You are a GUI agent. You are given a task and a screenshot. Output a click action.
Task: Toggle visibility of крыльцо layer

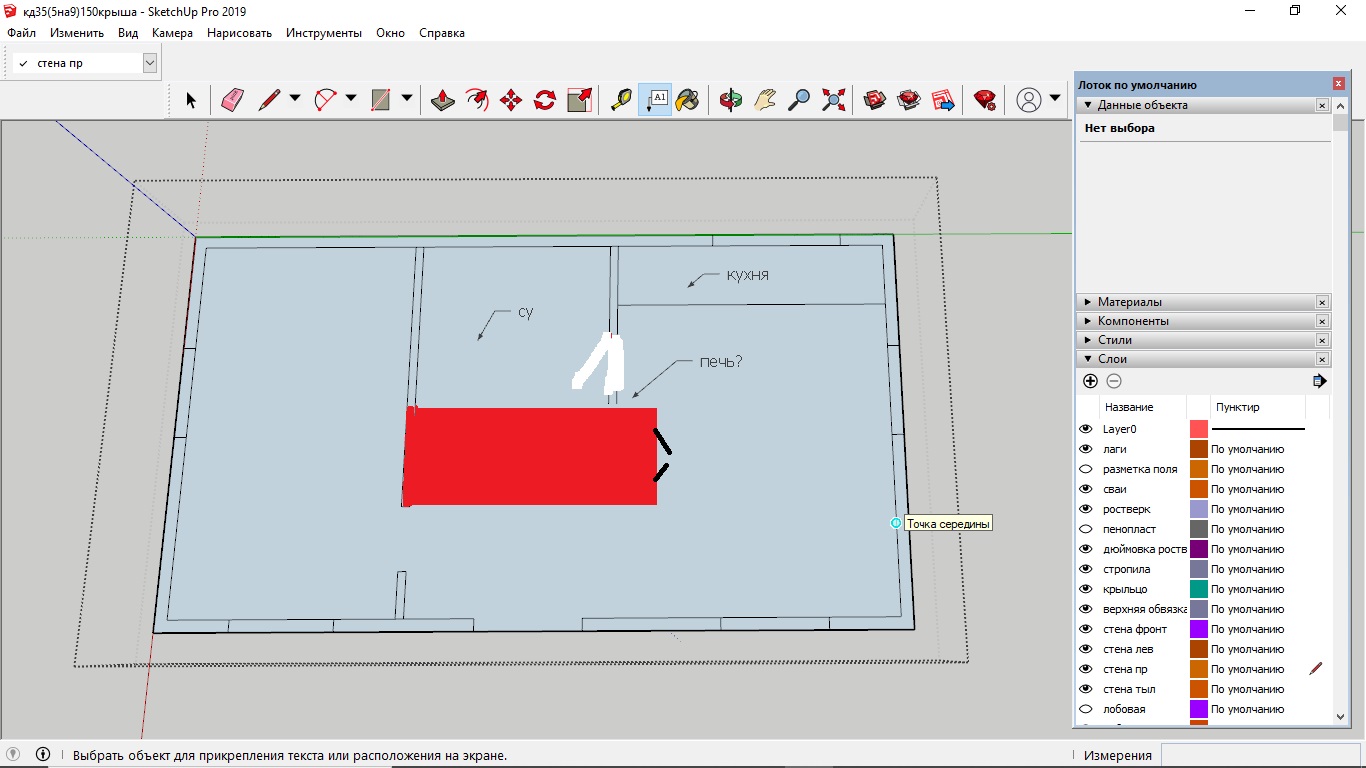coord(1086,589)
